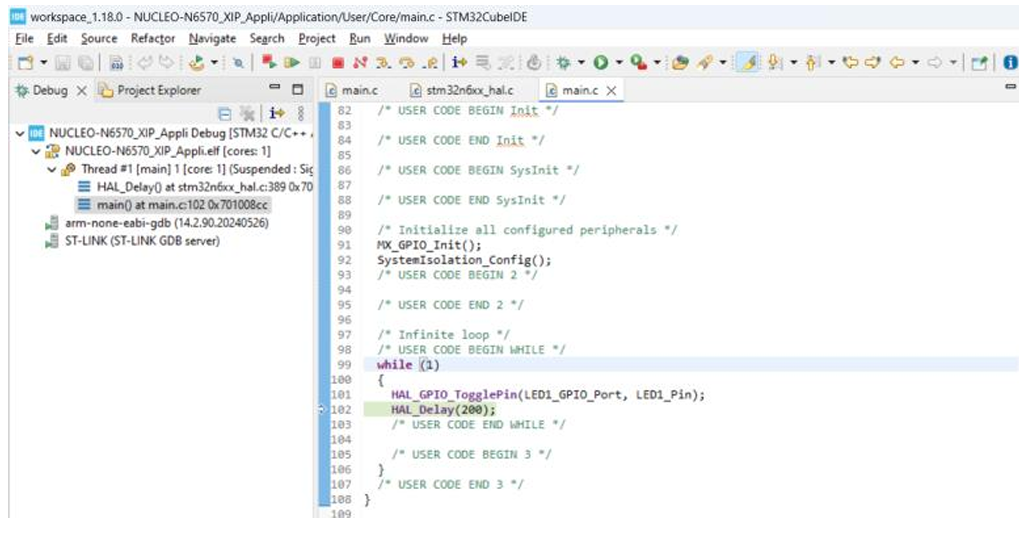Viewport: 1032px width, 537px height.
Task: Click the Last Edit Location arrow icon
Action: point(850,63)
